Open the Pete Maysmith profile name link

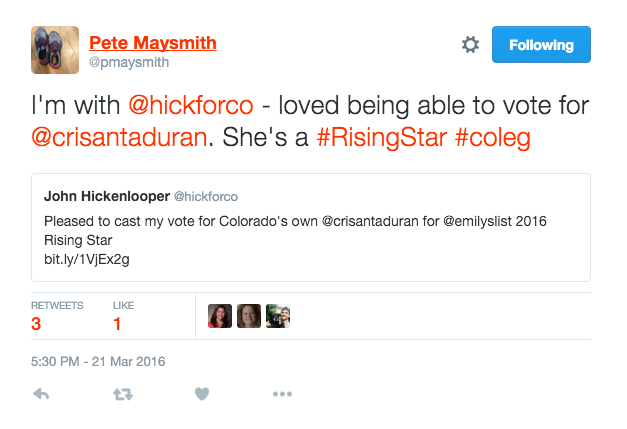pyautogui.click(x=152, y=42)
